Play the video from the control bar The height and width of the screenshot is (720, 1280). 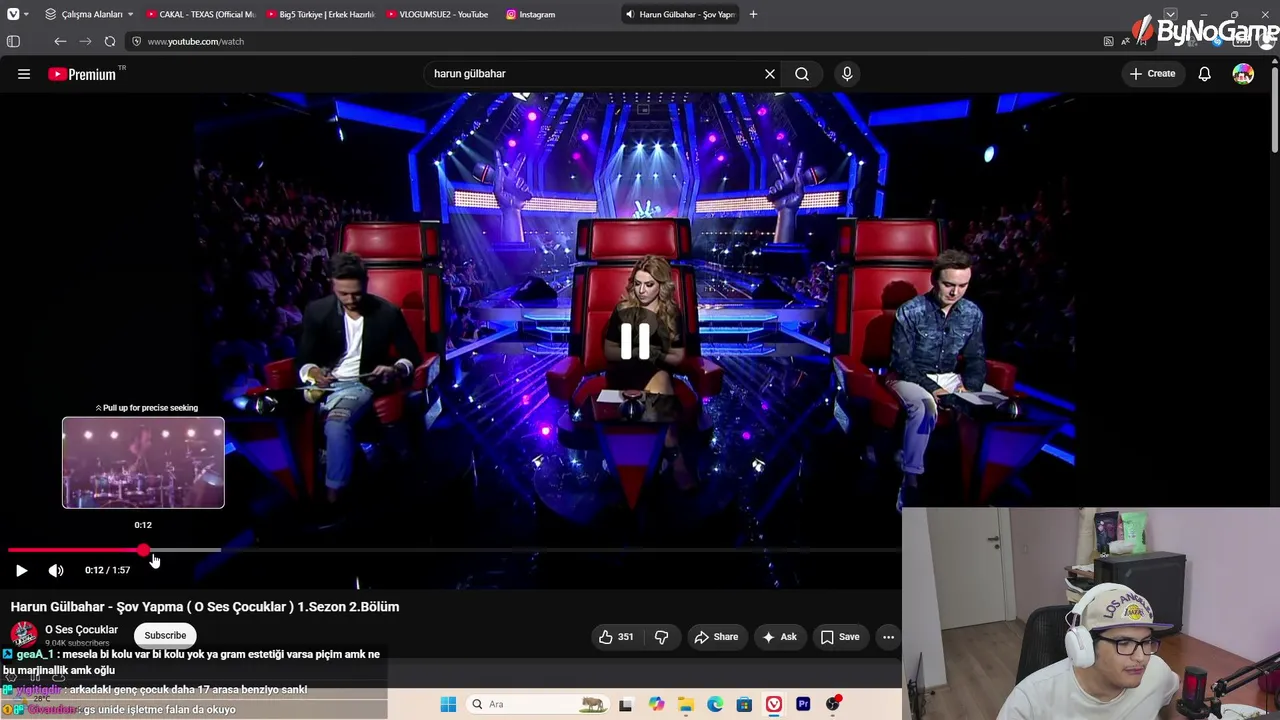(x=21, y=570)
